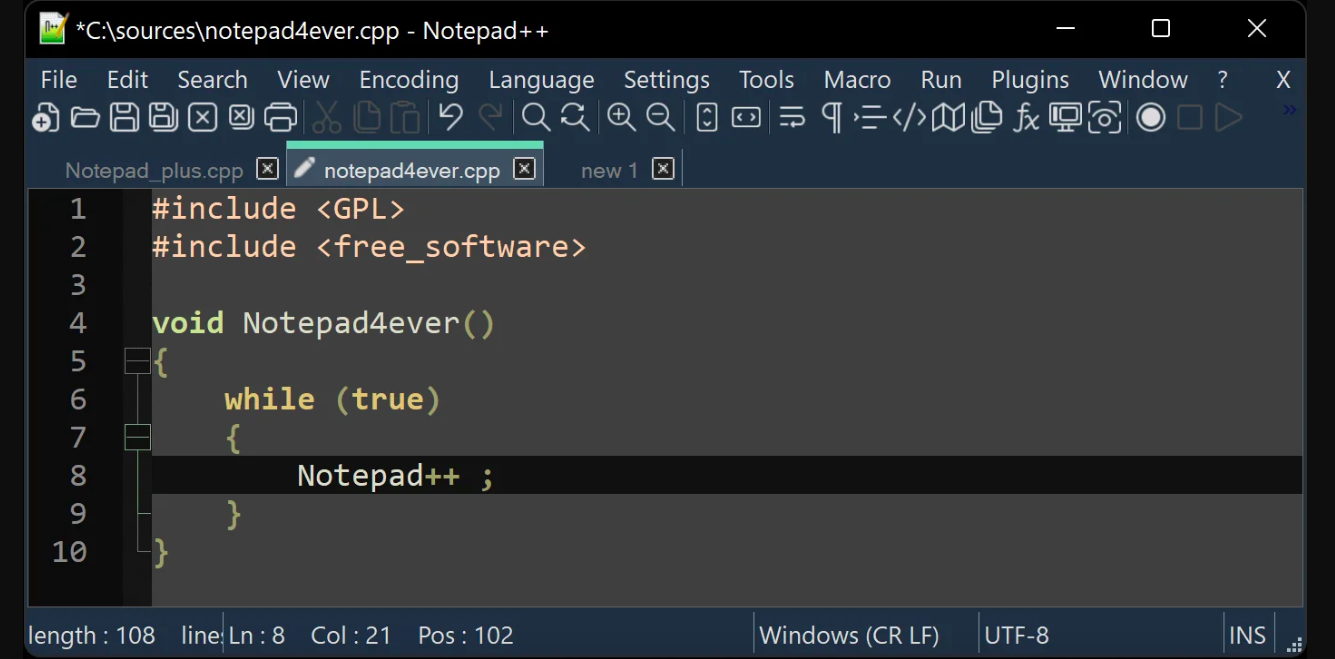Toggle word wrap
The height and width of the screenshot is (659, 1335).
pos(792,118)
